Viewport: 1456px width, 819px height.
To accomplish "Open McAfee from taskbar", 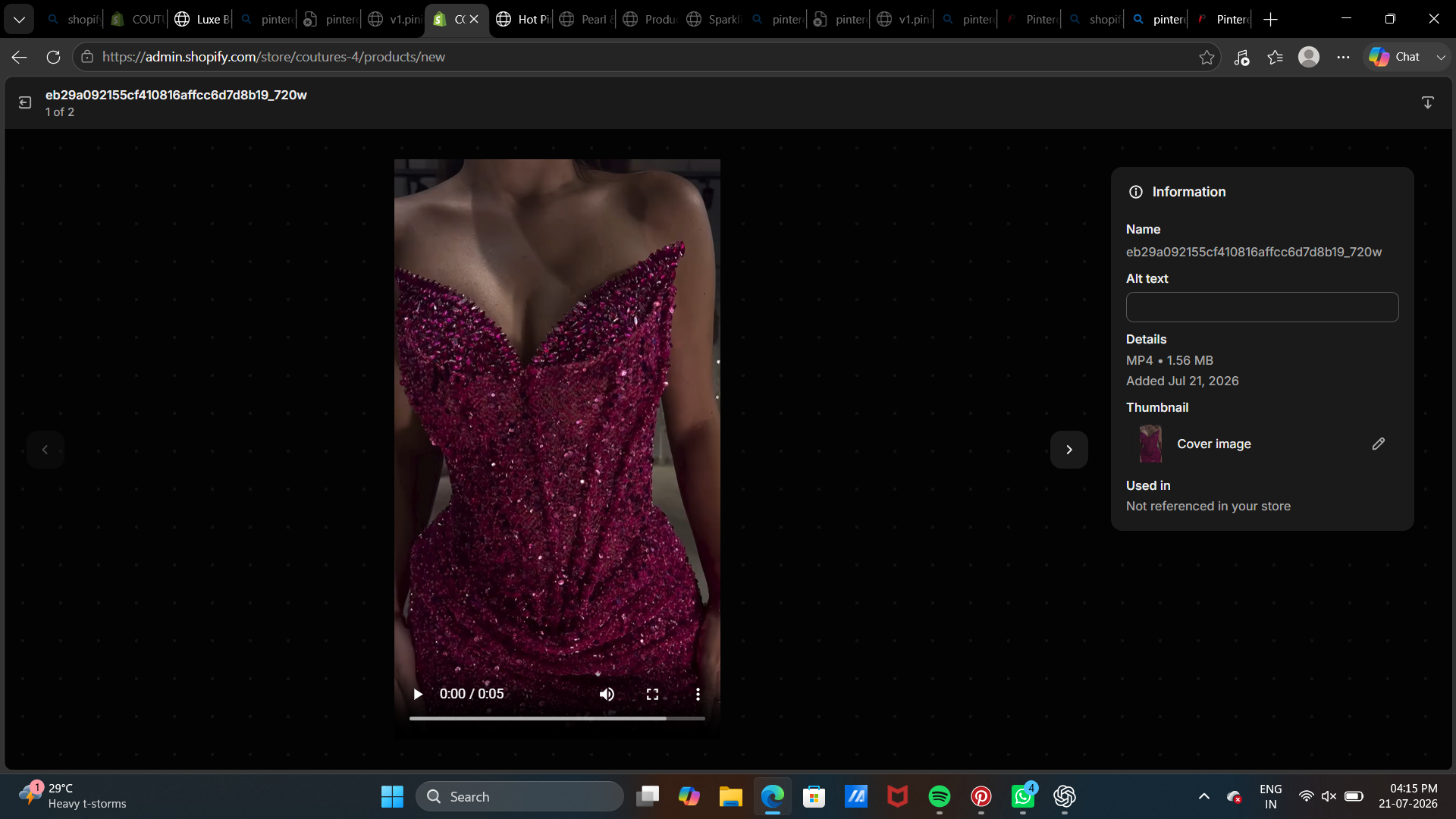I will pos(897,796).
